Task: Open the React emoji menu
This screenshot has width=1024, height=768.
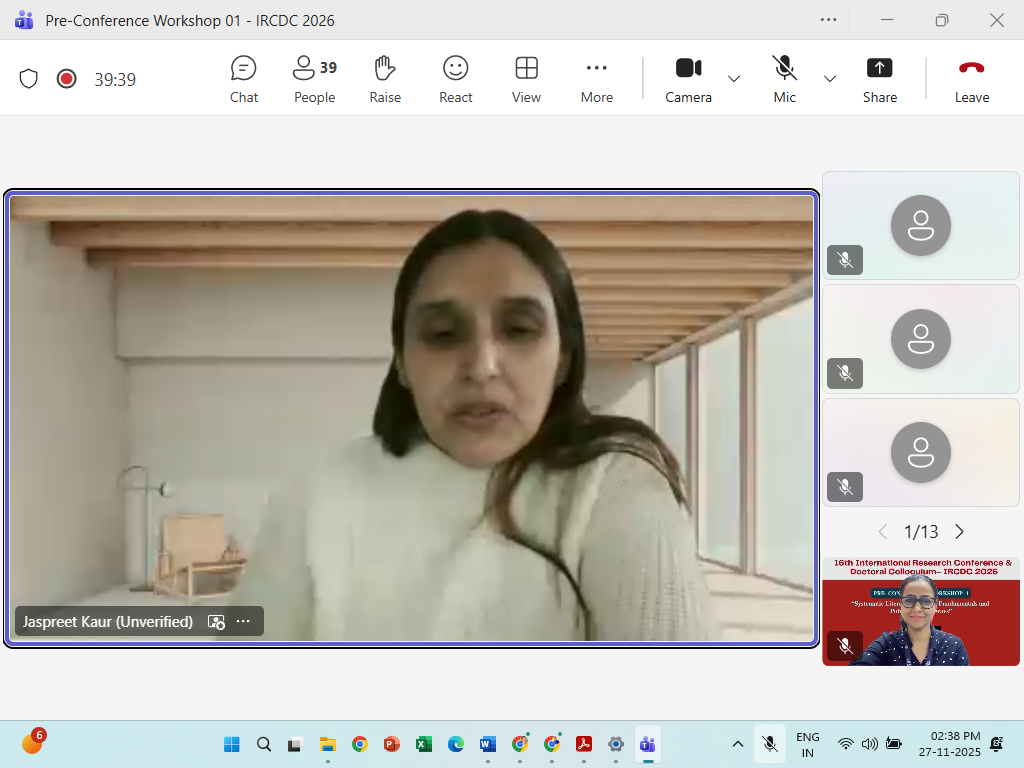Action: tap(456, 79)
